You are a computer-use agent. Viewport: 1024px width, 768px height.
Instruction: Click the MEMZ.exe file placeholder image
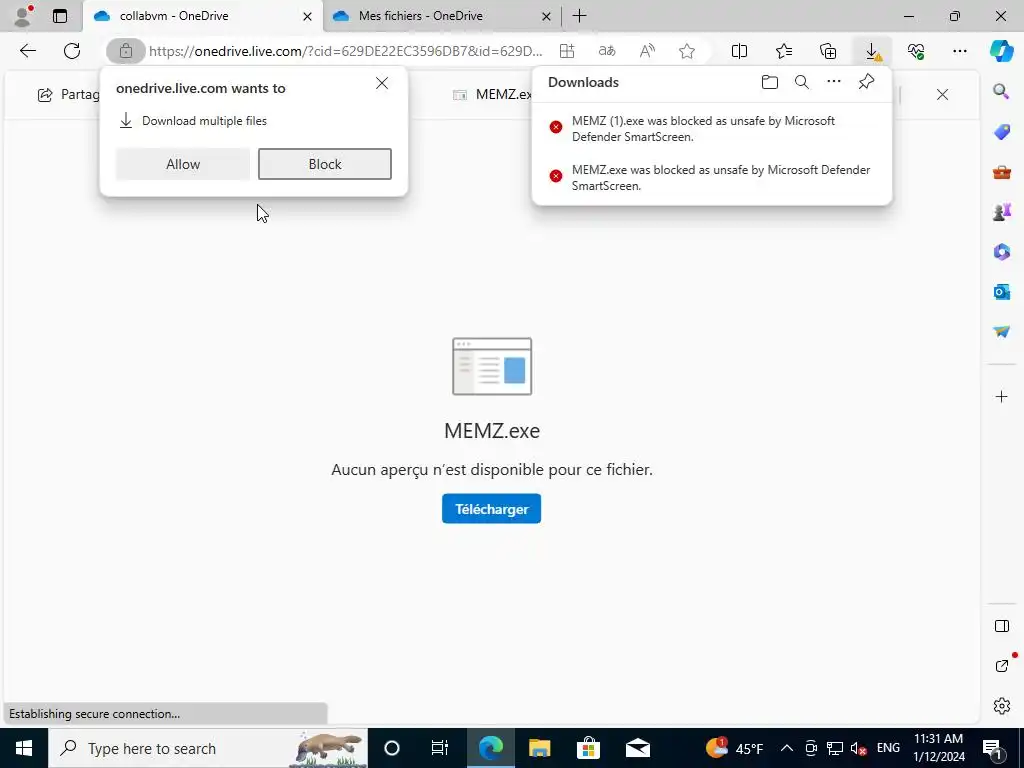tap(492, 366)
